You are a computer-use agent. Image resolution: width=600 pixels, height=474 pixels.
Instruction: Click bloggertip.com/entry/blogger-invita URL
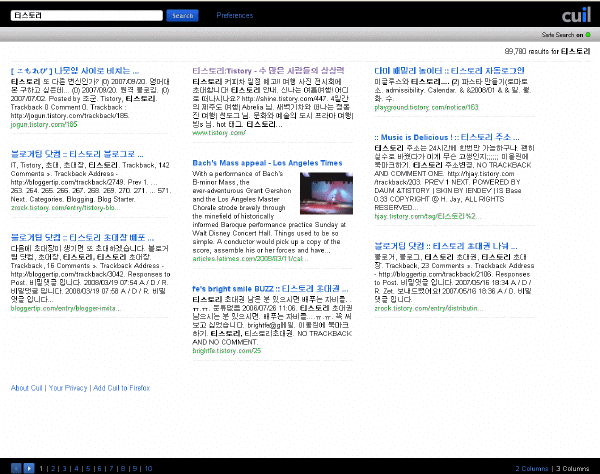click(66, 308)
